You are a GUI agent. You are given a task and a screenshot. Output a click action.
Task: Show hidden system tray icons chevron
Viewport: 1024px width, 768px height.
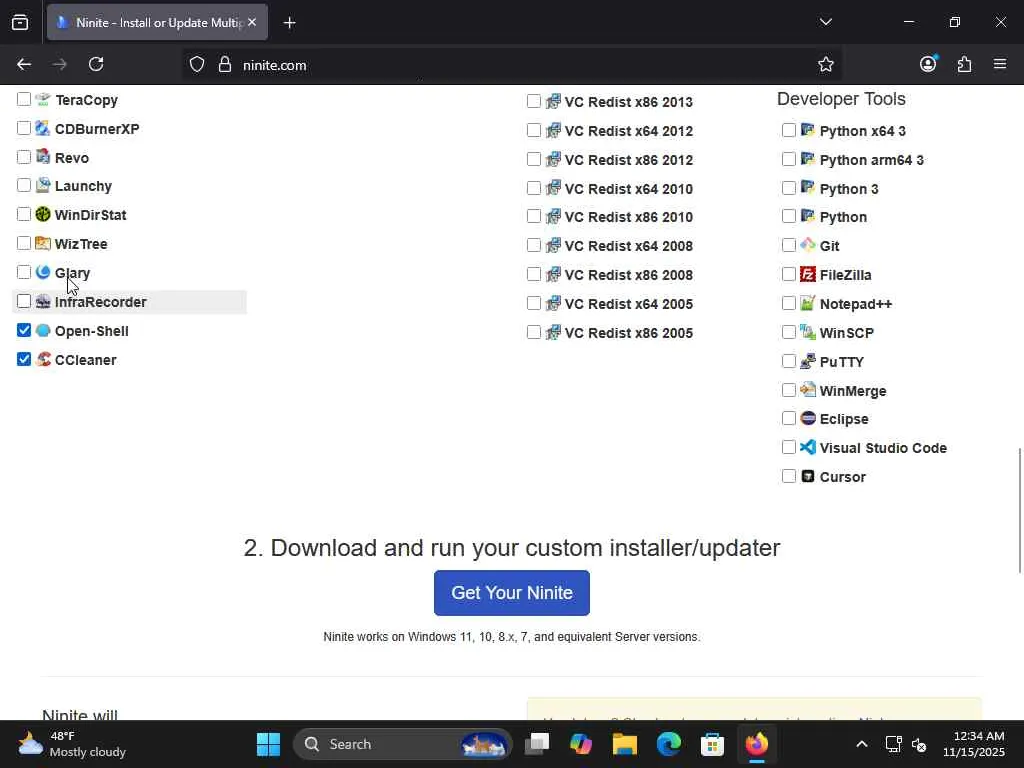(861, 744)
